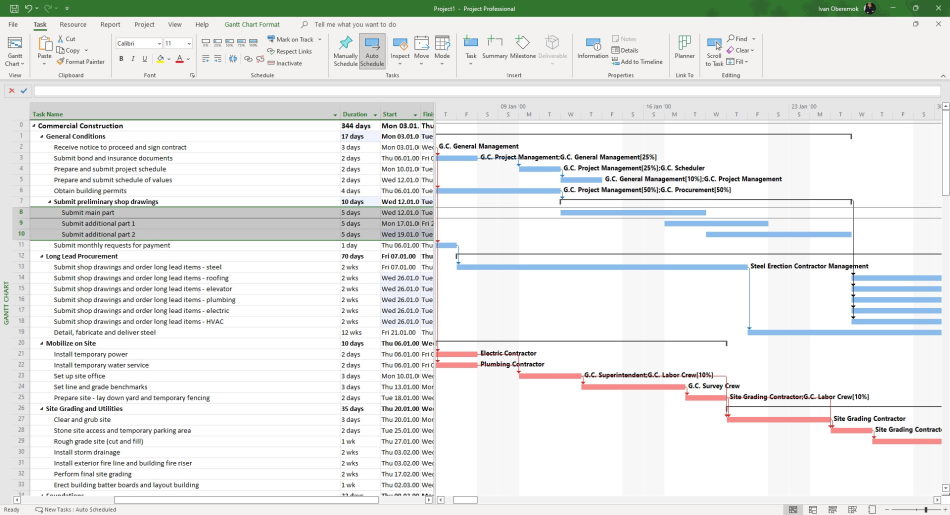This screenshot has width=950, height=515.
Task: Toggle underline formatting
Action: (x=144, y=59)
